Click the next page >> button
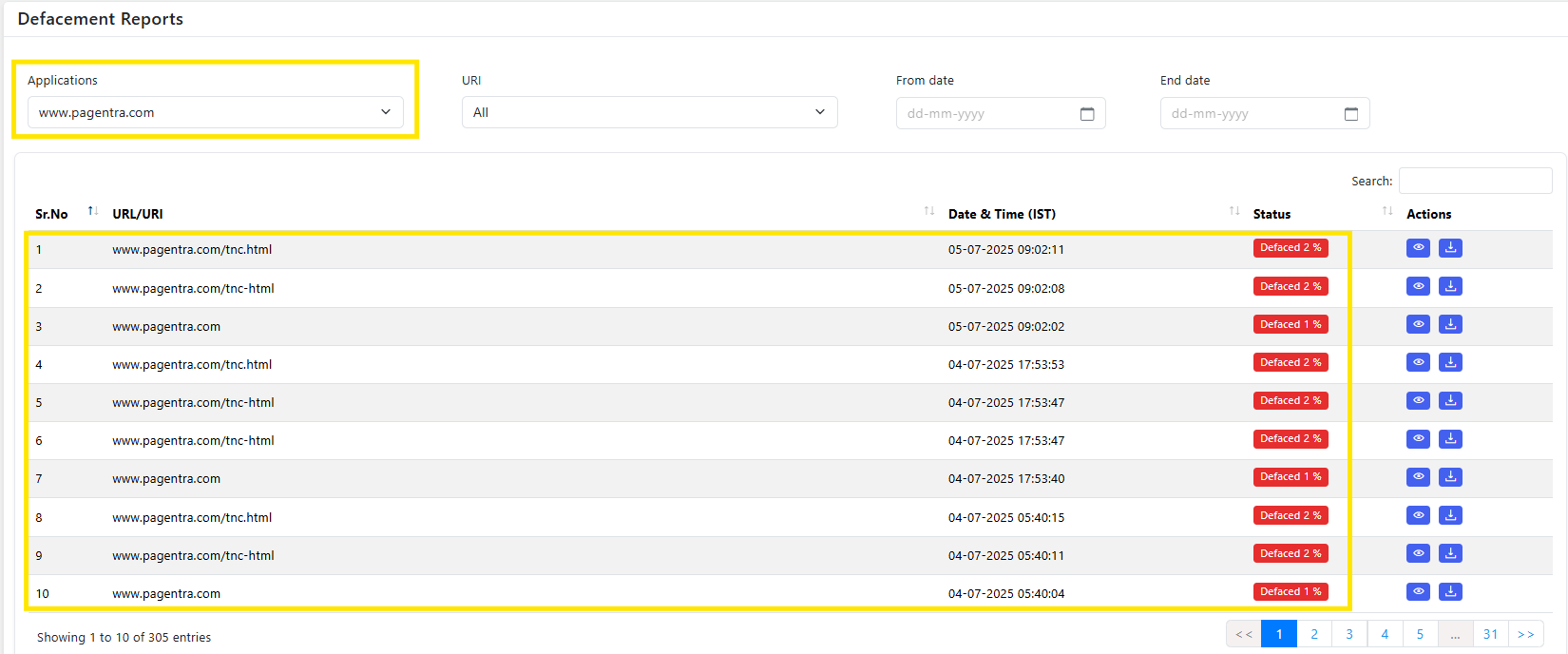This screenshot has height=654, width=1568. [x=1525, y=634]
